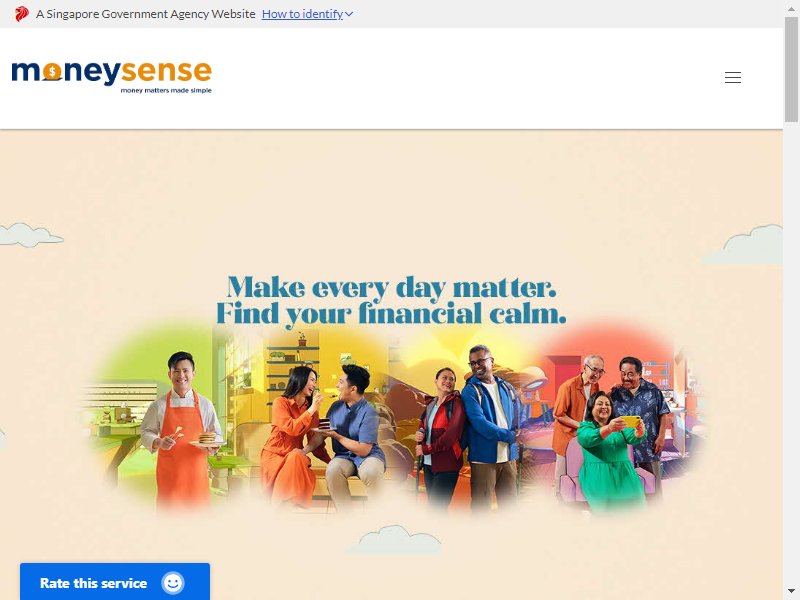Screen dimensions: 800x600
Task: Click the vertical scrollbar thumb
Action: 791,70
